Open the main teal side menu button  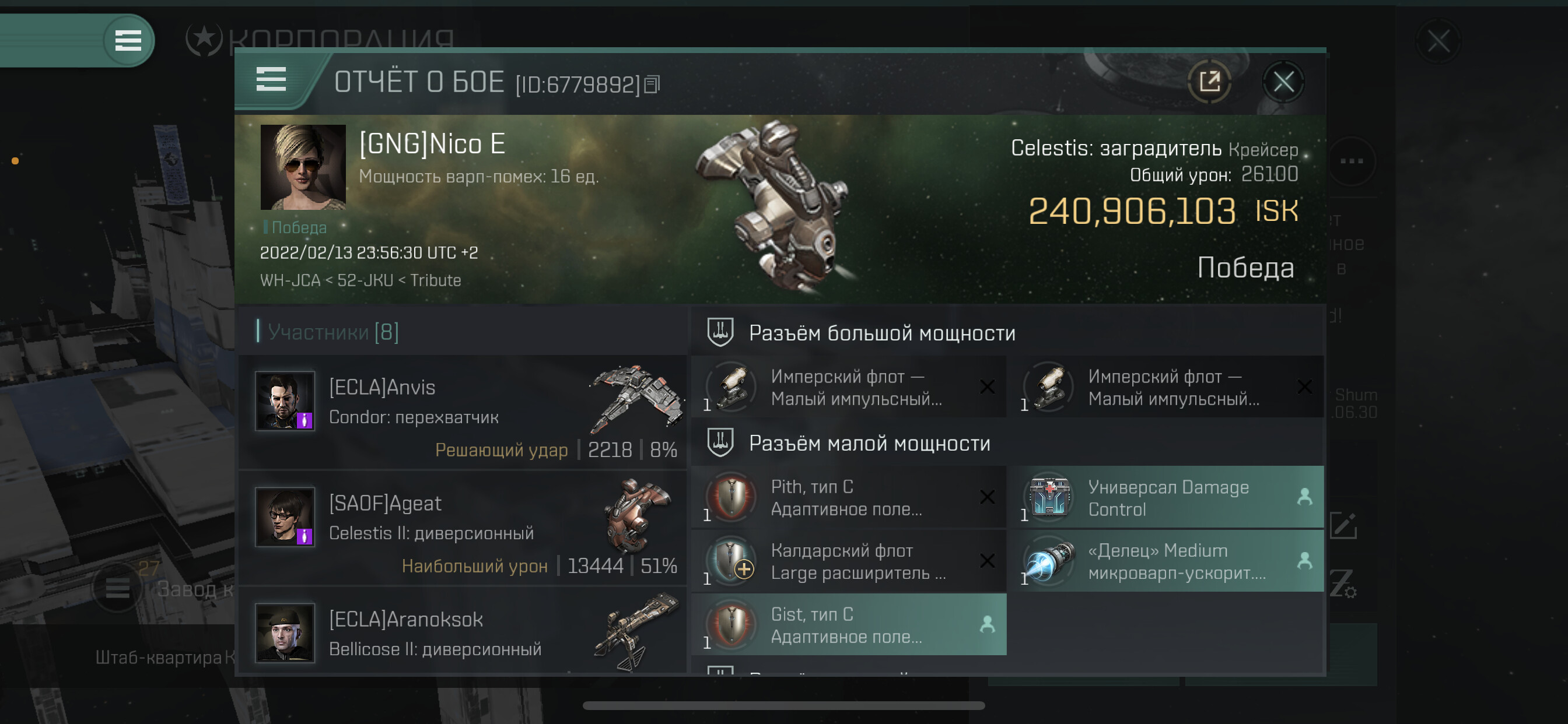click(128, 41)
